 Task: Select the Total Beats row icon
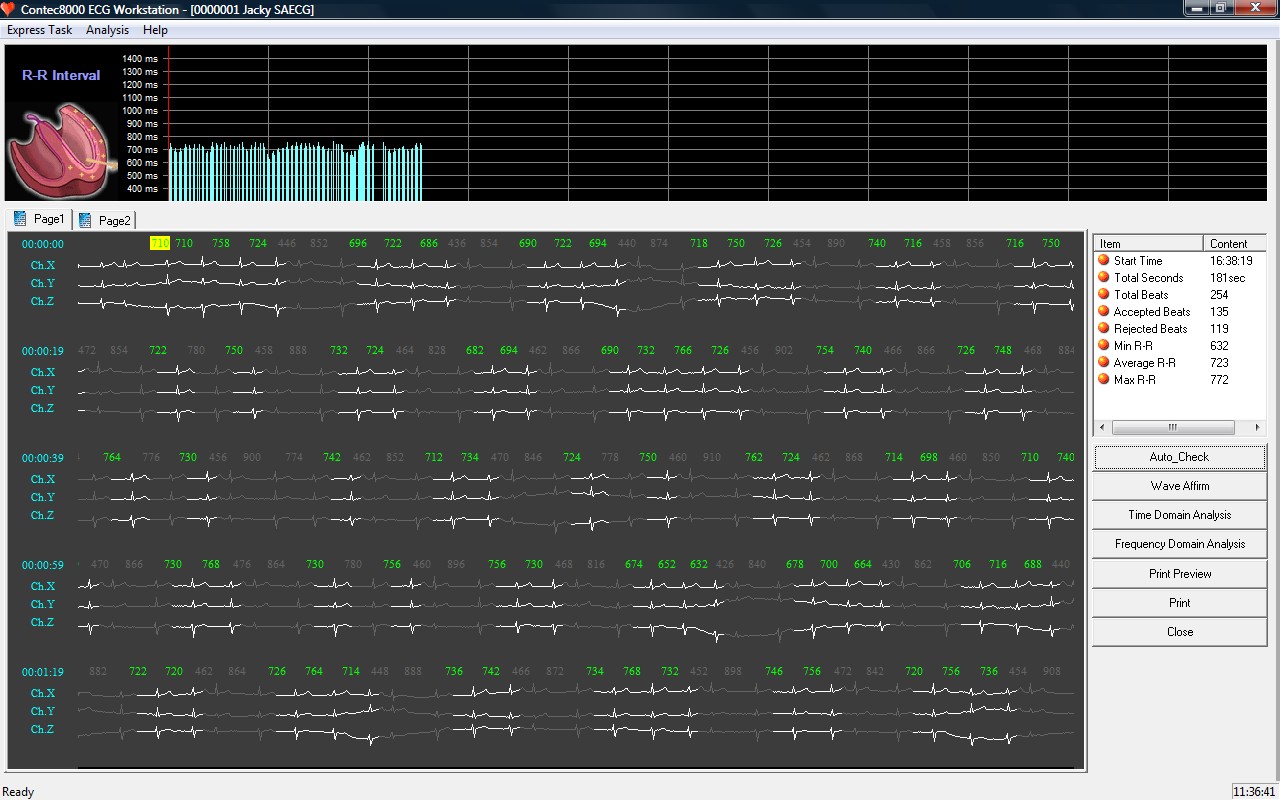(x=1104, y=295)
